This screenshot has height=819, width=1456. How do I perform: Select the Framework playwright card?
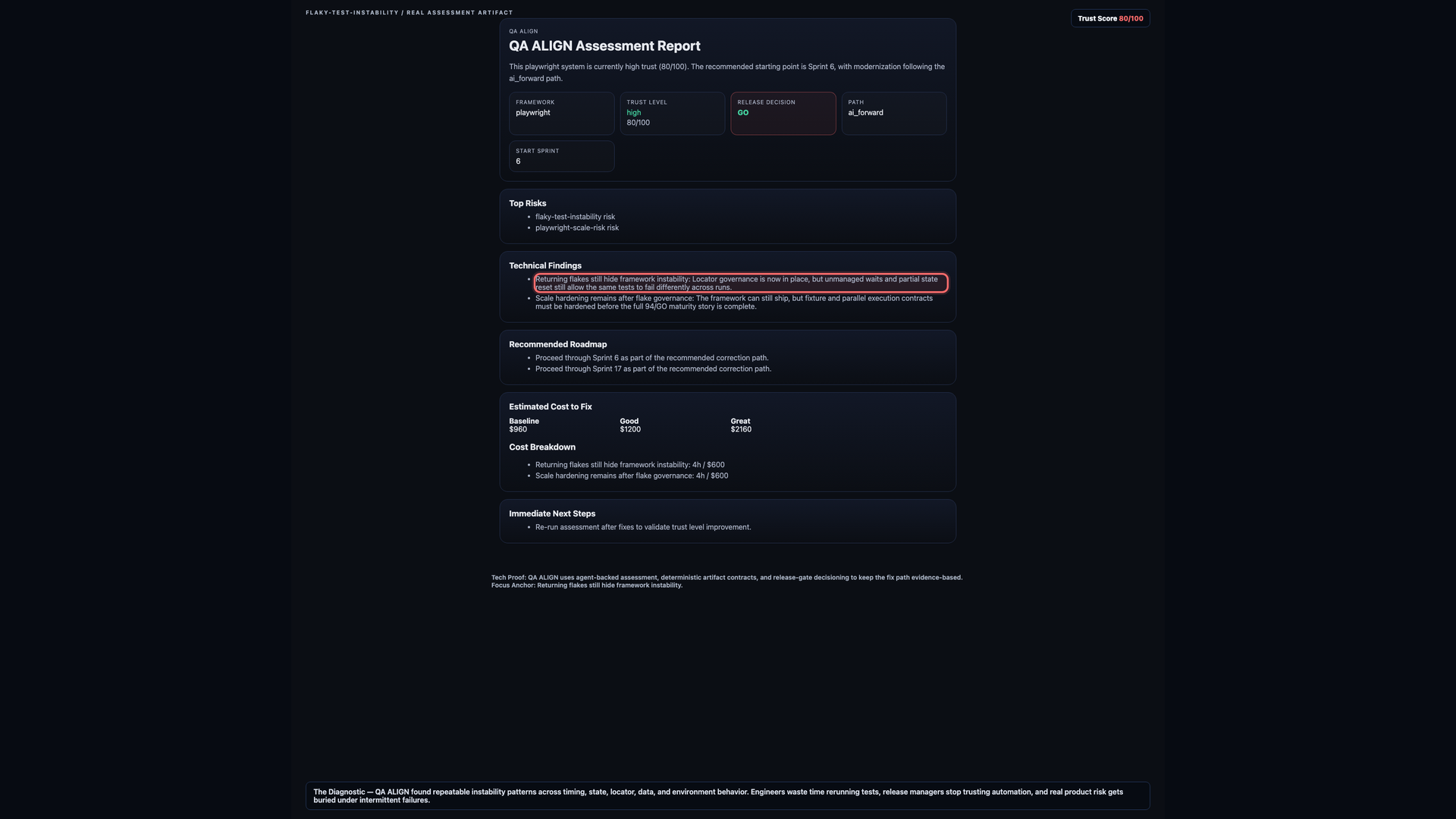[562, 114]
